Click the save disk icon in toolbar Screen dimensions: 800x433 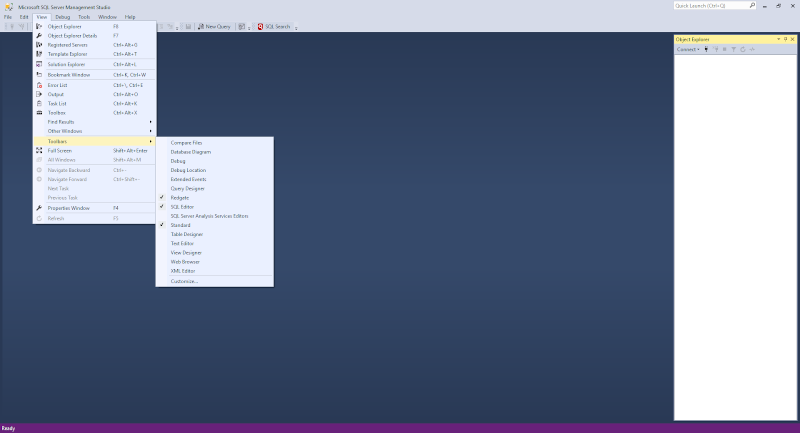pos(188,27)
